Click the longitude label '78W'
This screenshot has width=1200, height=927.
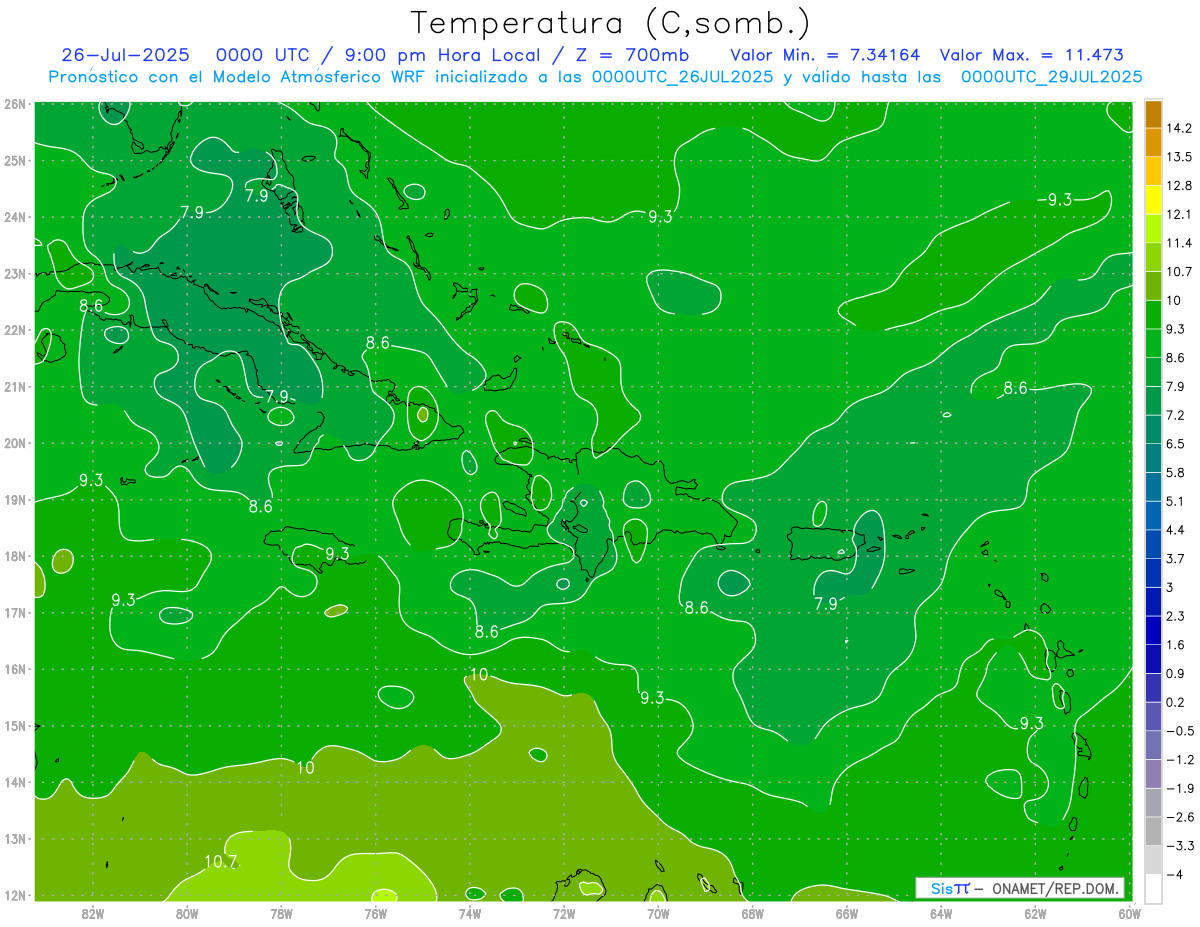click(x=281, y=913)
